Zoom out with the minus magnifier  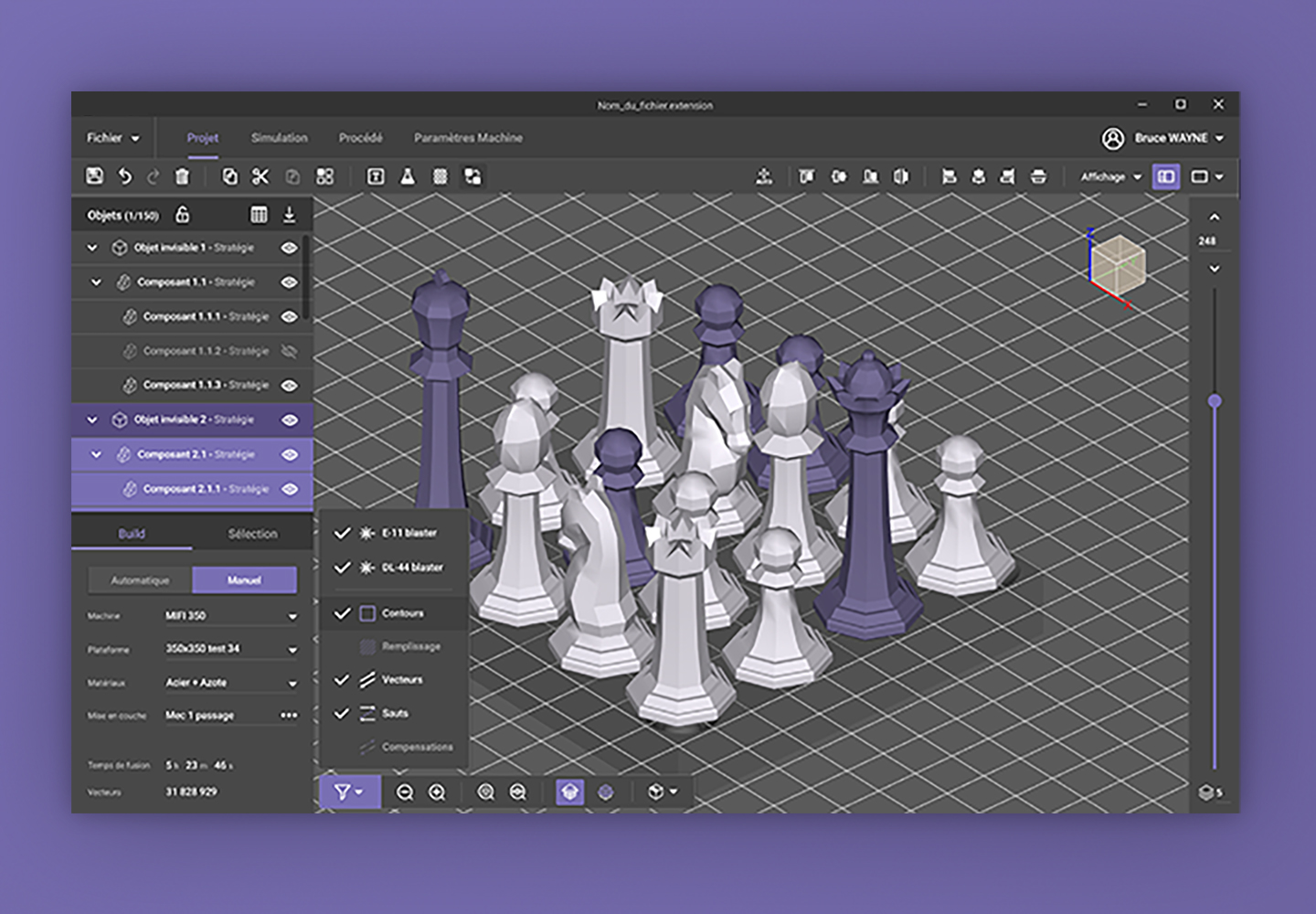click(405, 792)
